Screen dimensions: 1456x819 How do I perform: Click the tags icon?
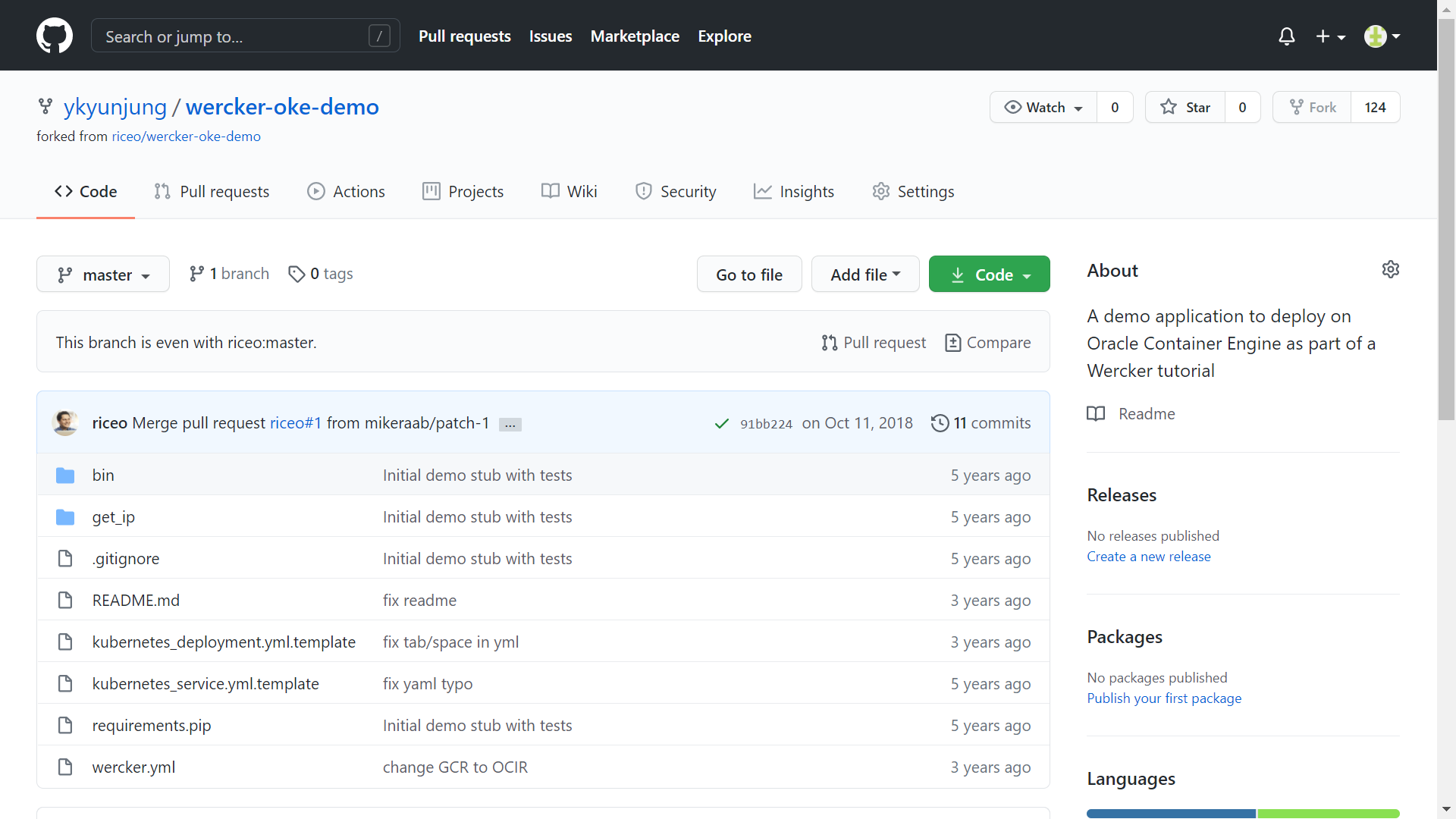click(x=297, y=274)
